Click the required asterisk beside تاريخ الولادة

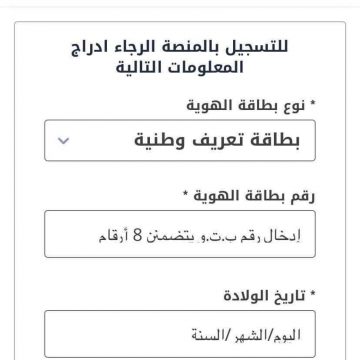pyautogui.click(x=313, y=294)
